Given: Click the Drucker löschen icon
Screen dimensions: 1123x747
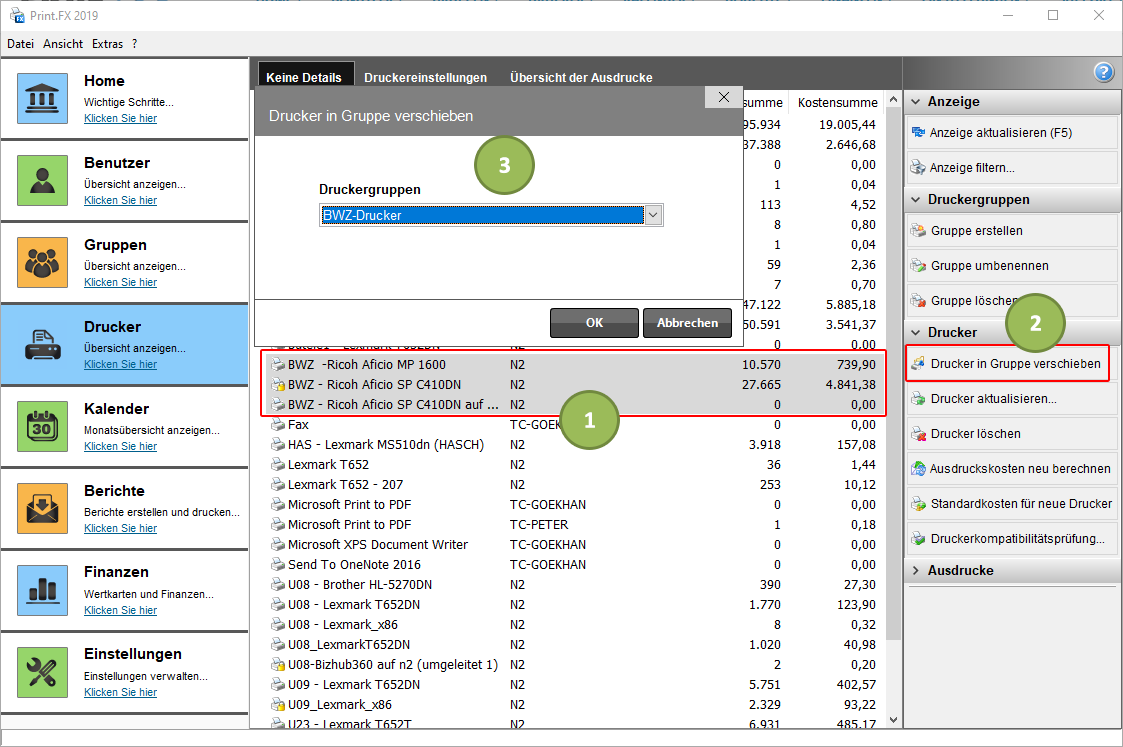Looking at the screenshot, I should pyautogui.click(x=918, y=434).
